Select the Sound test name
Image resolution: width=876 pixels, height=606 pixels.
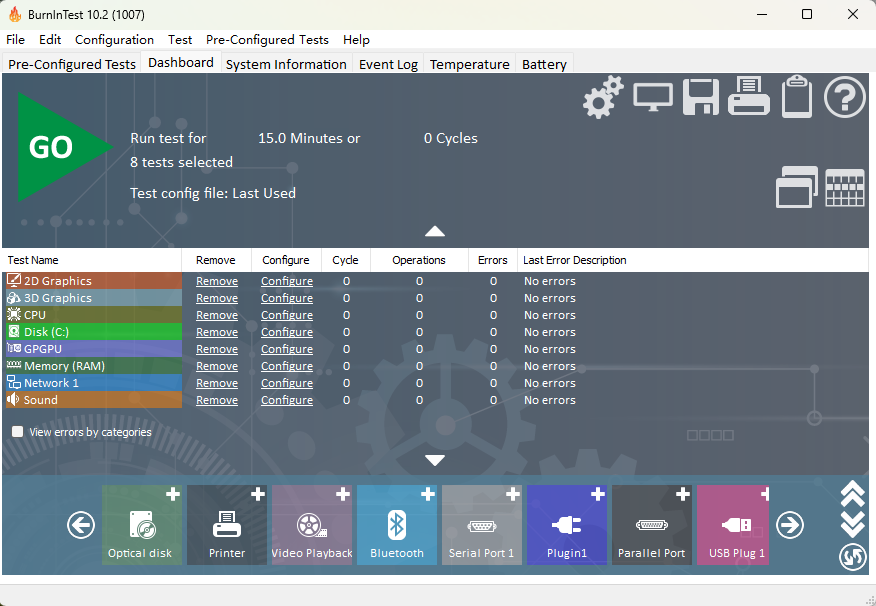pyautogui.click(x=94, y=399)
